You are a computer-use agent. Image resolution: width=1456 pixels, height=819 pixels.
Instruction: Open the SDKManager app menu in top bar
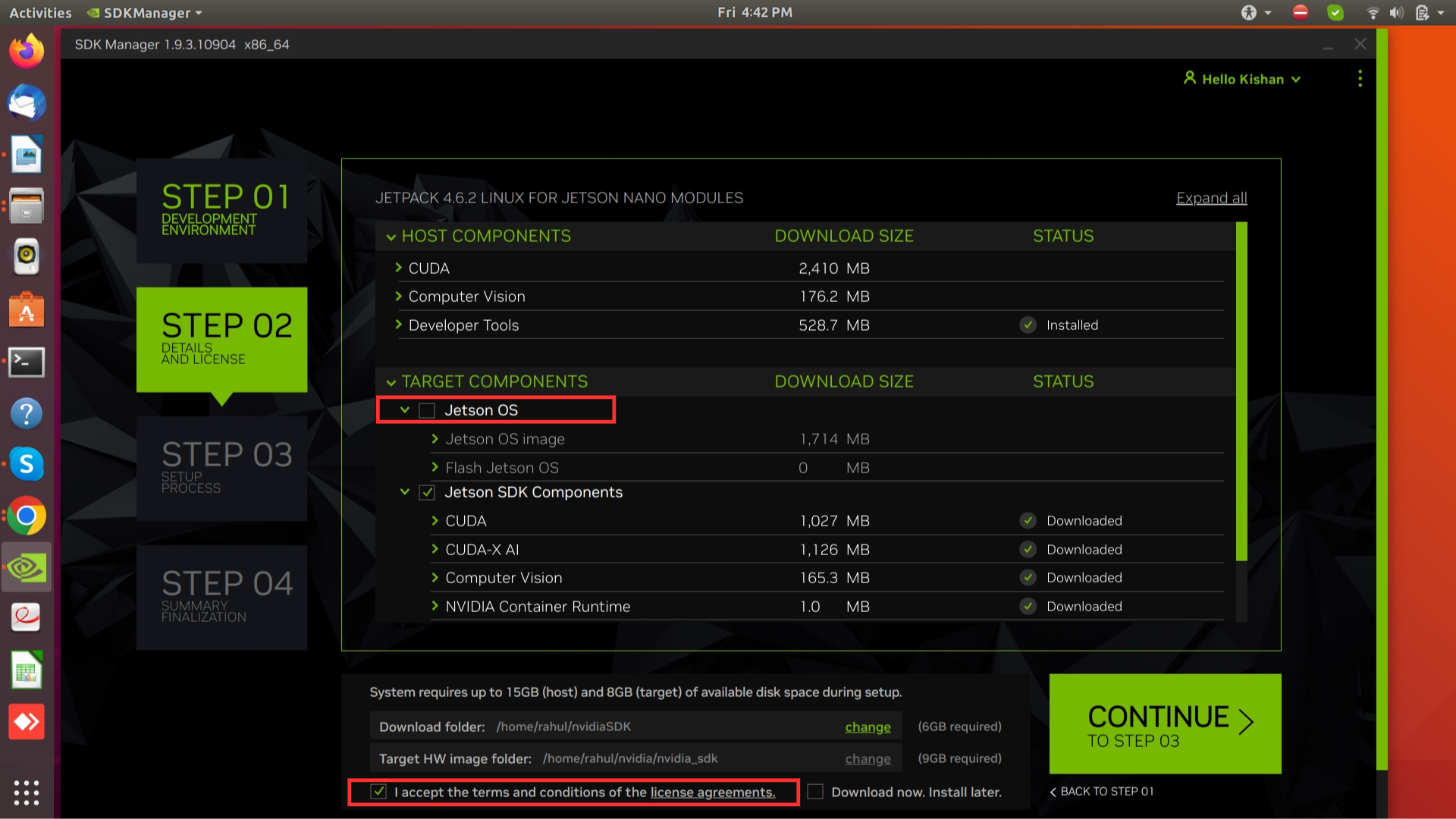pos(146,12)
